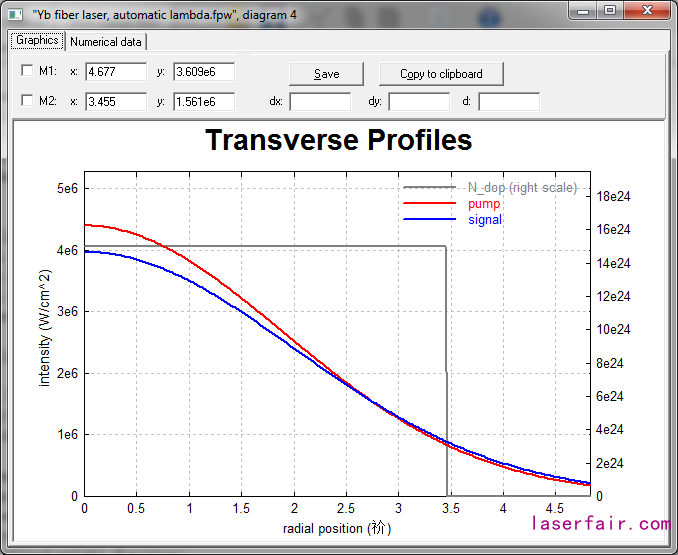
Task: Open the Numerical data tab
Action: point(106,42)
